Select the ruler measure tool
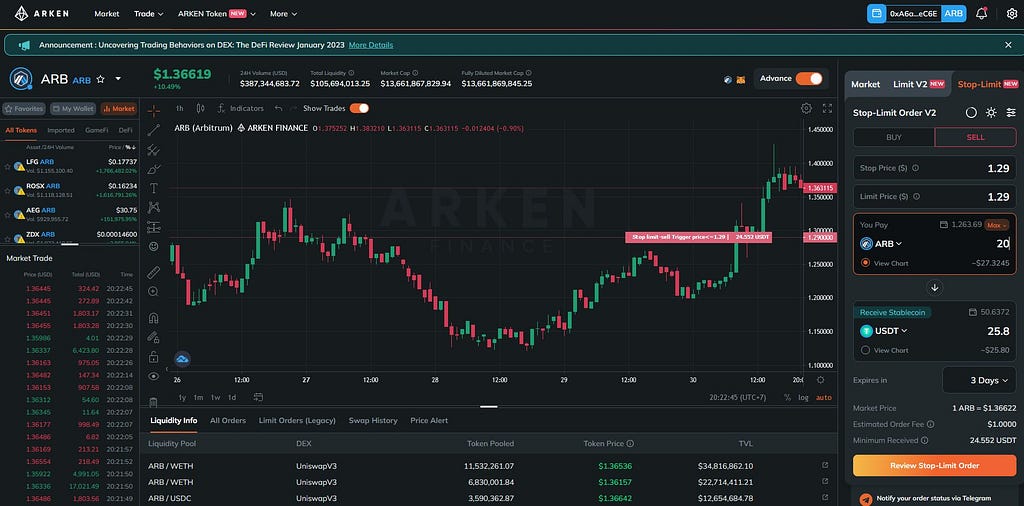 (153, 272)
